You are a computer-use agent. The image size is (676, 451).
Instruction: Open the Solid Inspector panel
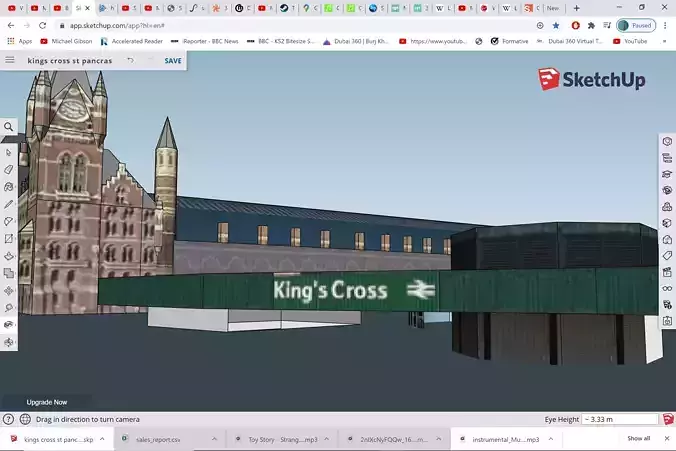click(x=667, y=305)
